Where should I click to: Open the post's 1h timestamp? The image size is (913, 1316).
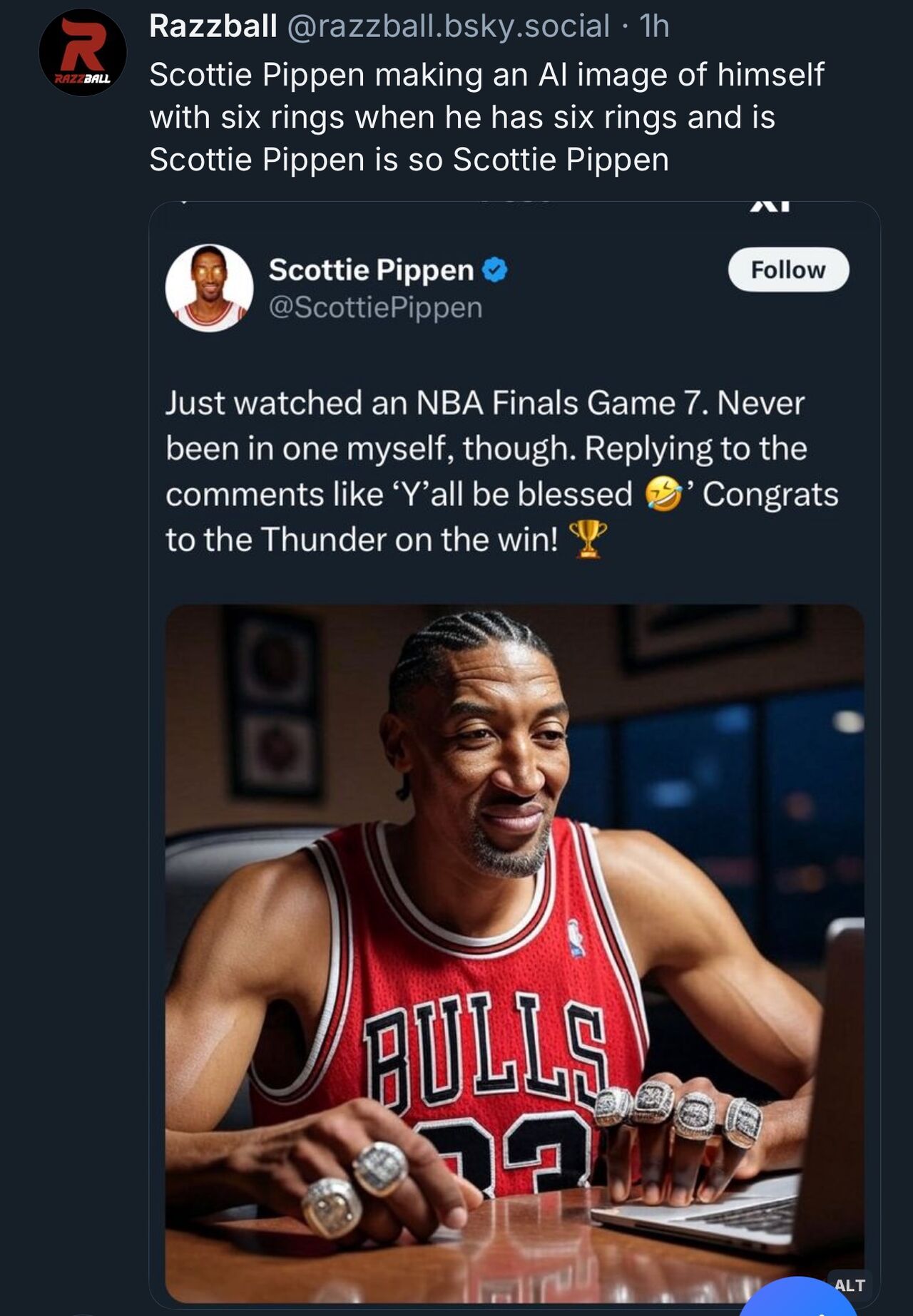tap(654, 26)
